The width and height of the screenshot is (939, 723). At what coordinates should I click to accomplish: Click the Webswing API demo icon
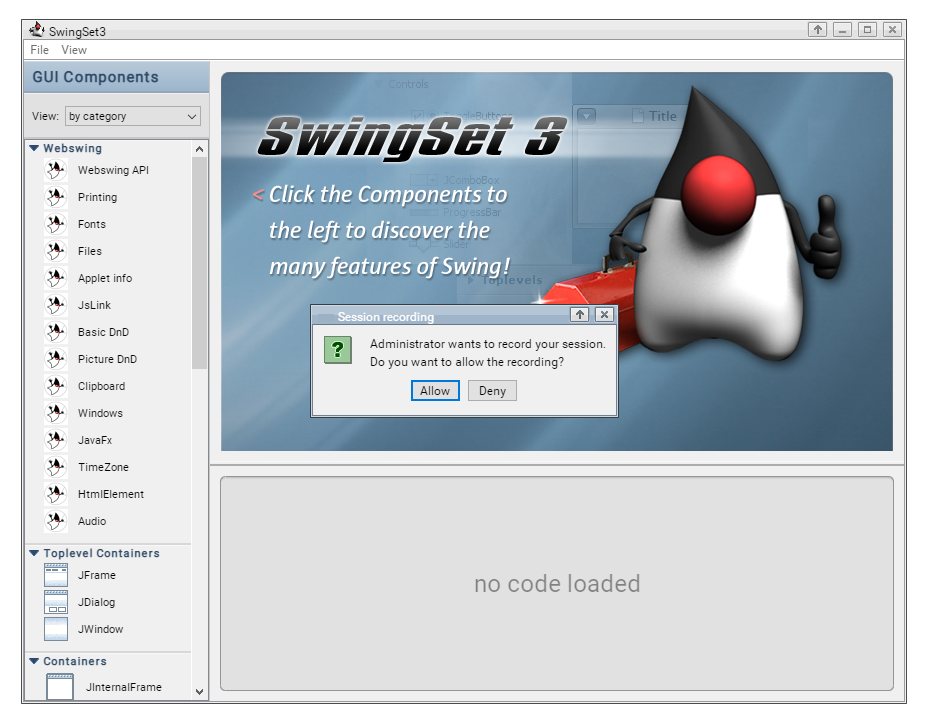tap(56, 170)
